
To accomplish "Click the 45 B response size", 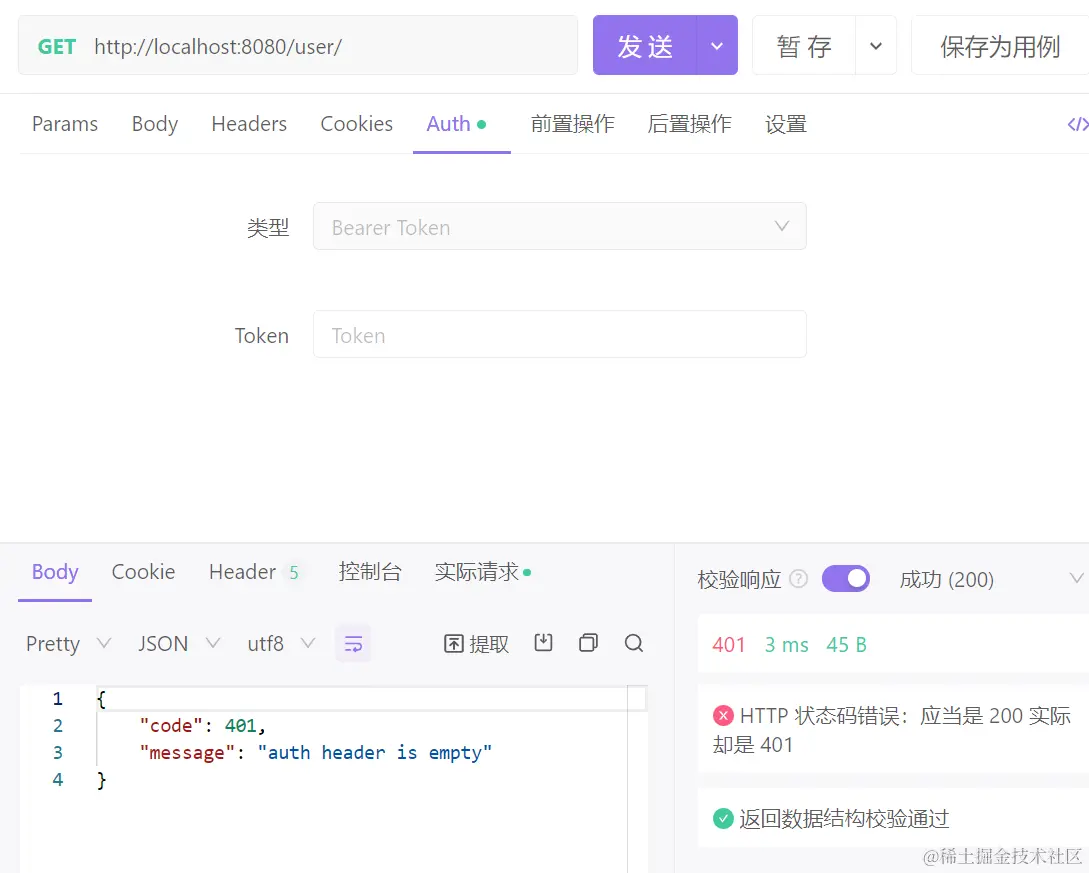I will [x=846, y=645].
